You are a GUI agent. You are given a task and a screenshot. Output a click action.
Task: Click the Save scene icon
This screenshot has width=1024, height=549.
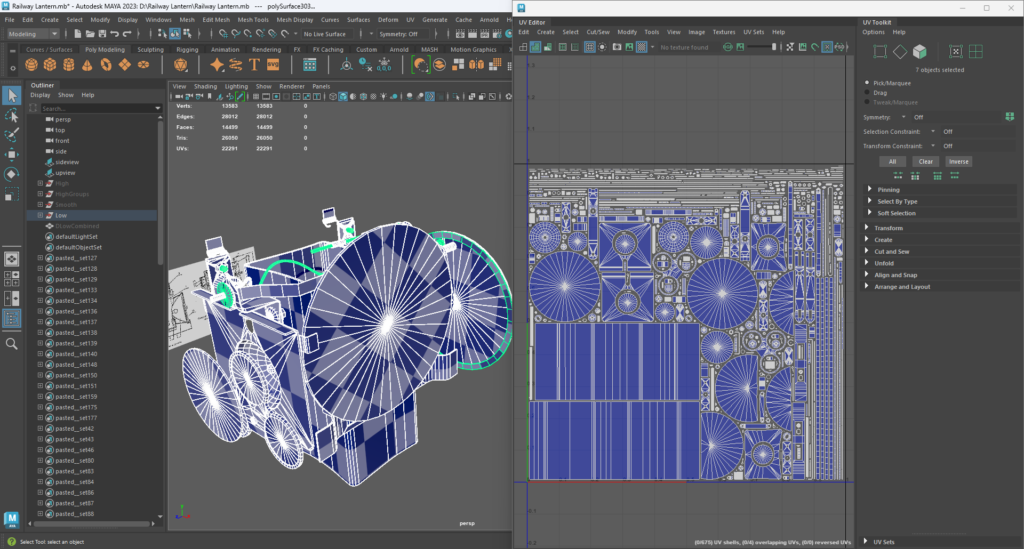click(x=104, y=33)
